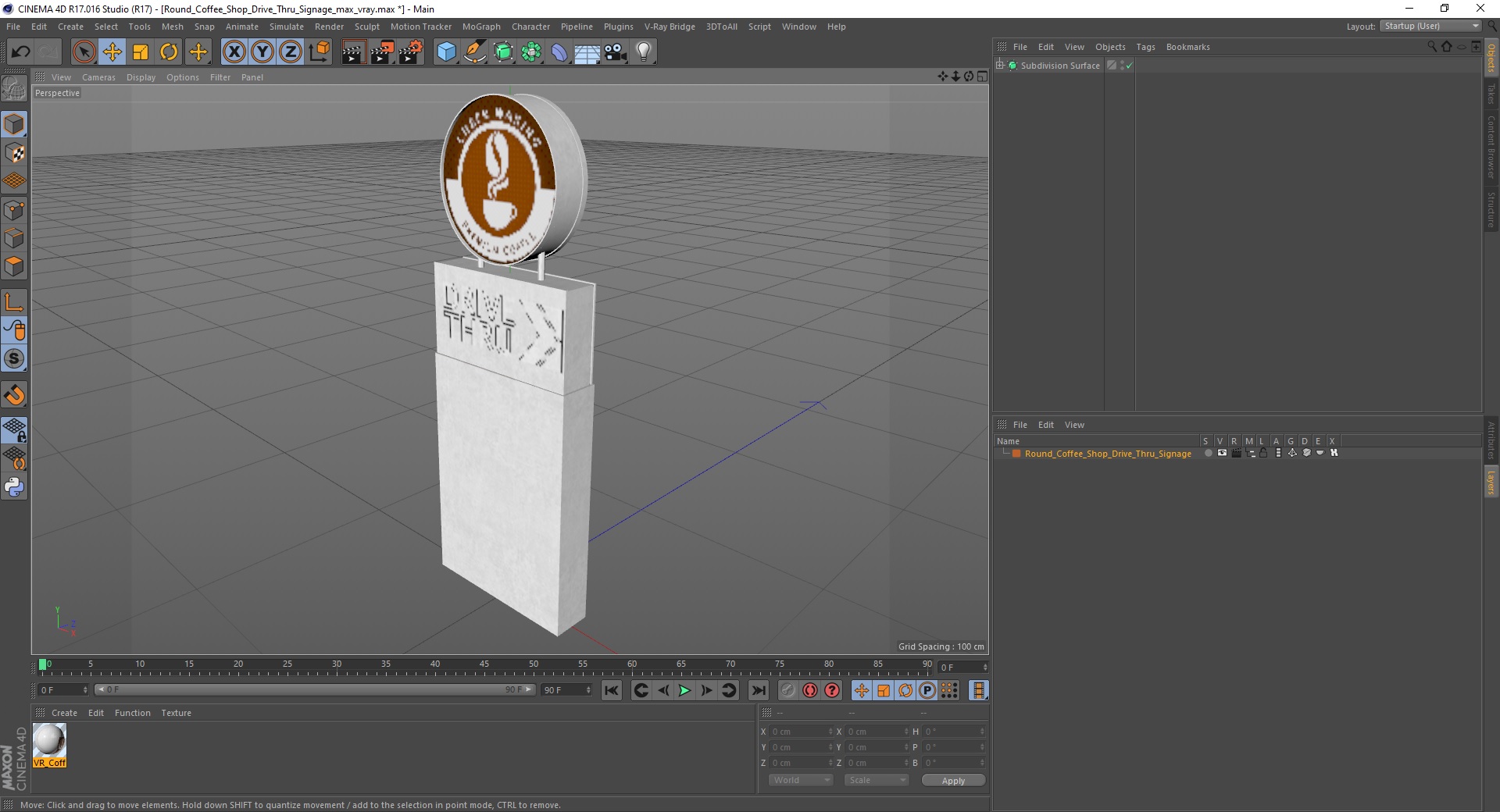Open Edit Render Settings icon

point(411,52)
